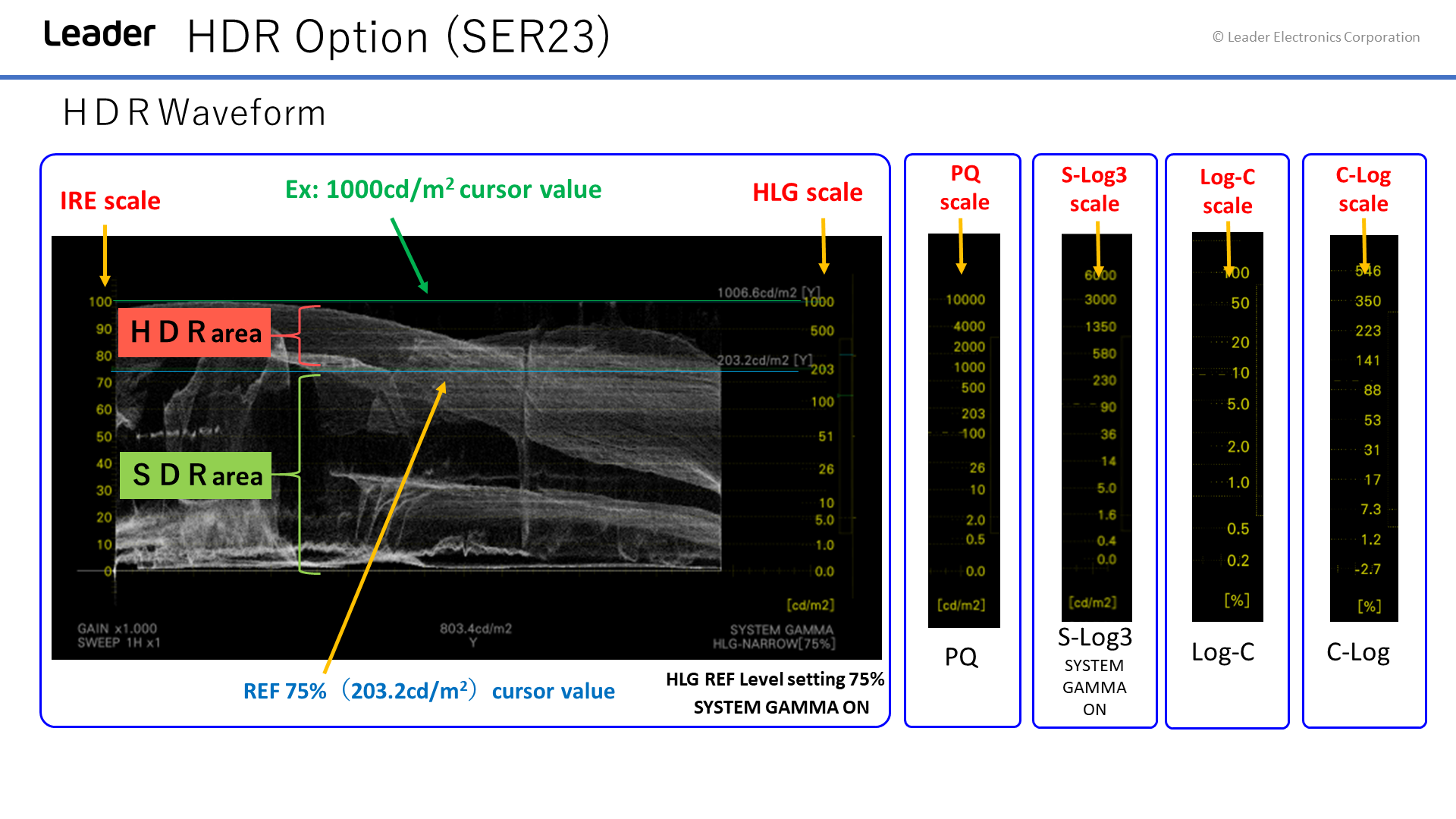Click the 50 mark on the IRE scale
1456x819 pixels.
coord(104,437)
